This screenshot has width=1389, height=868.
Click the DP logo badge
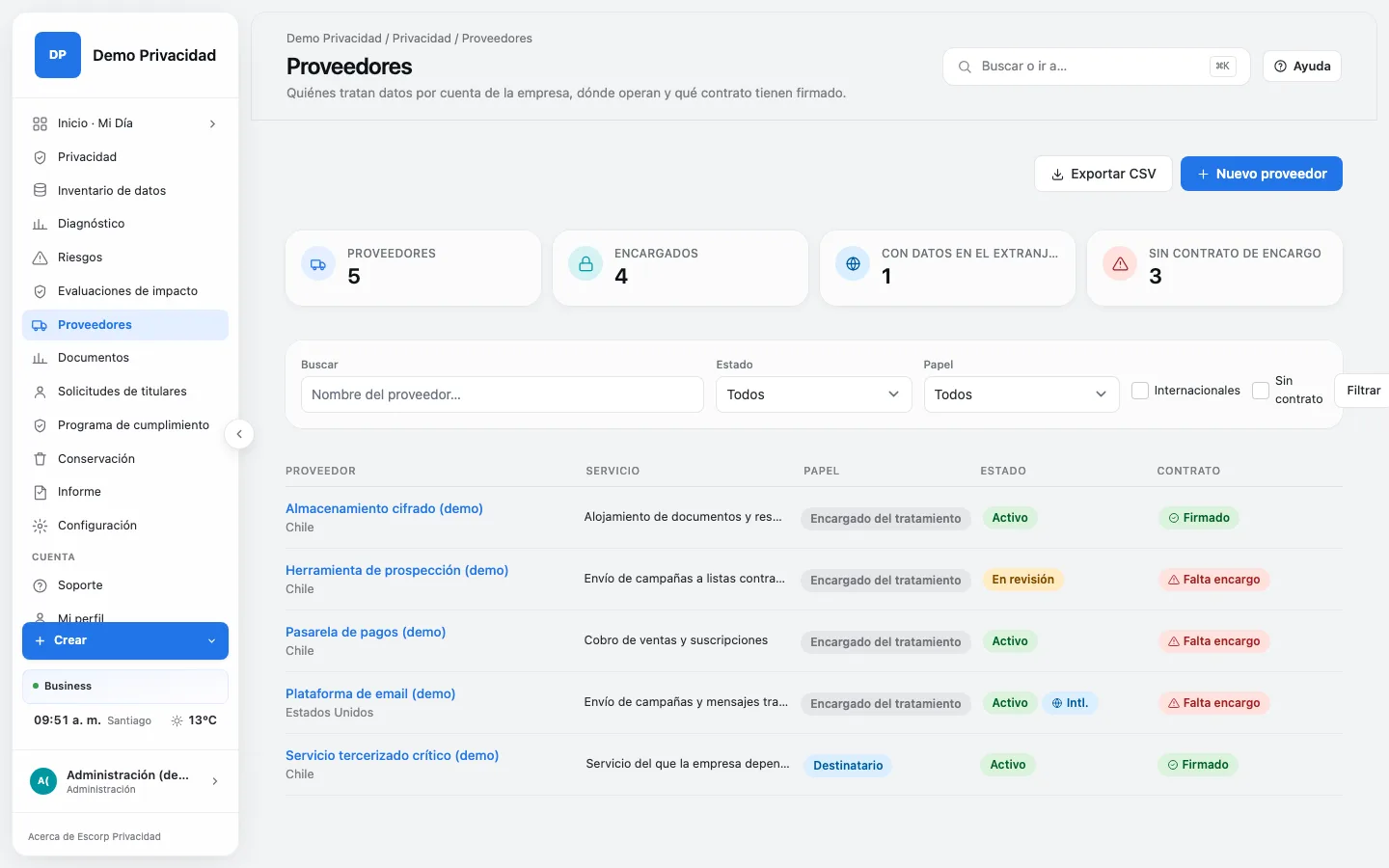(58, 55)
